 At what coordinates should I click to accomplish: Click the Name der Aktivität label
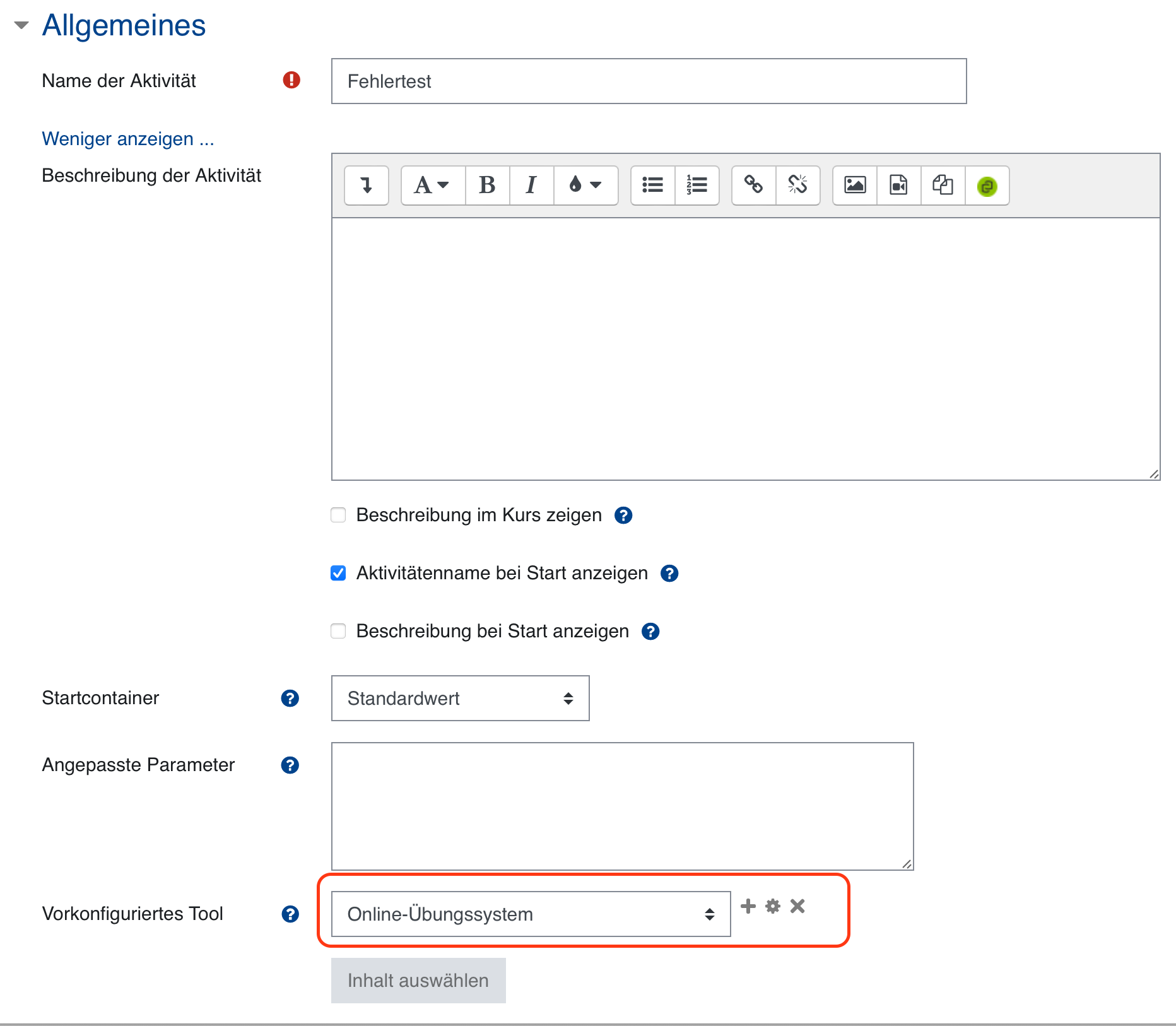click(119, 81)
